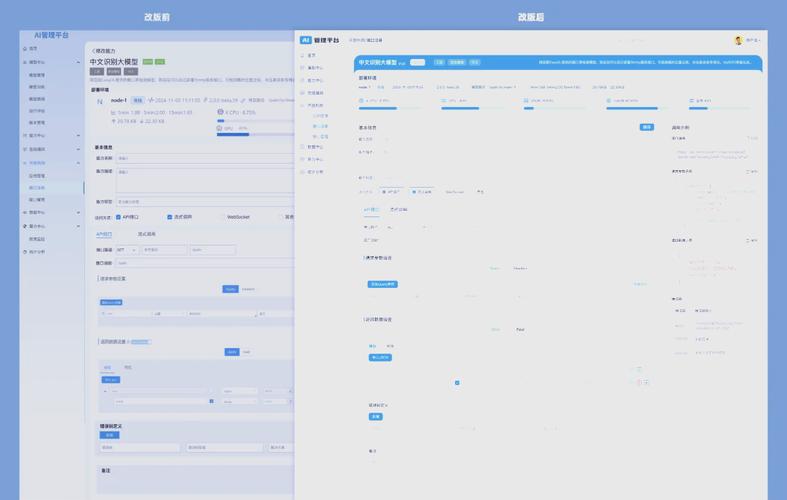
Task: Collapse the expanded sidebar menu group
Action: 79,62
